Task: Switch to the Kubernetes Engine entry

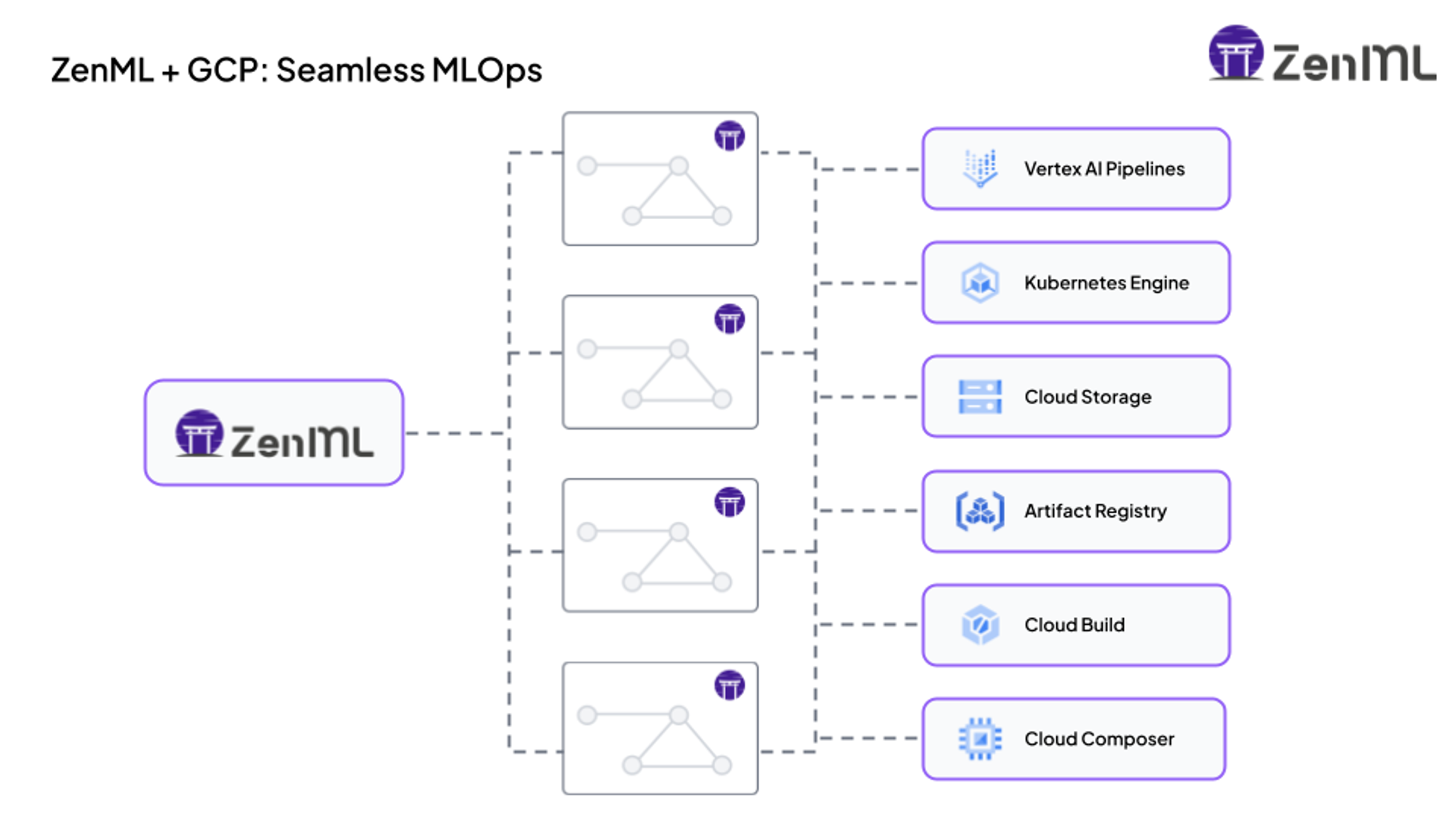Action: (1076, 282)
